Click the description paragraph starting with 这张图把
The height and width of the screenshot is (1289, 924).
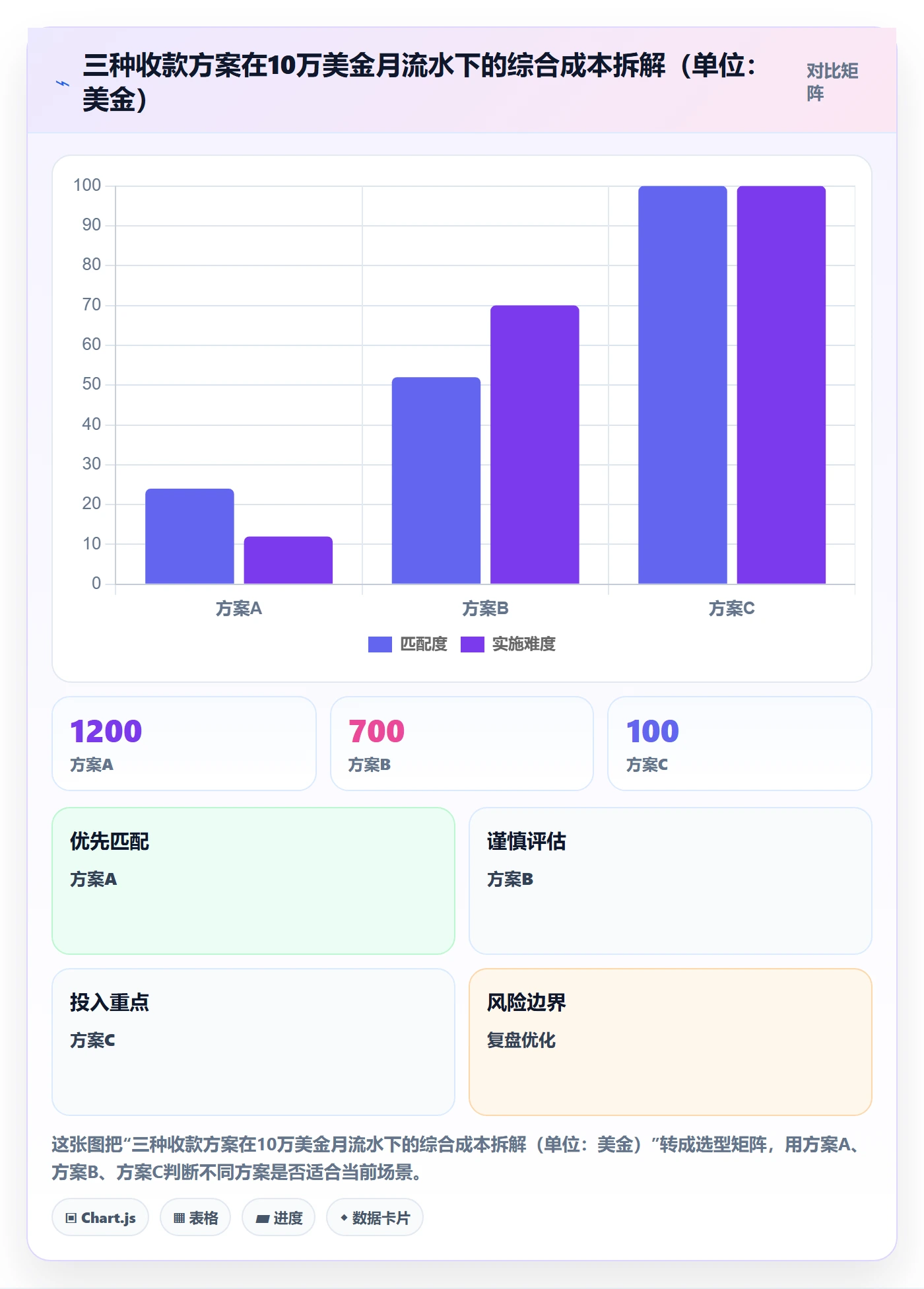click(459, 1158)
